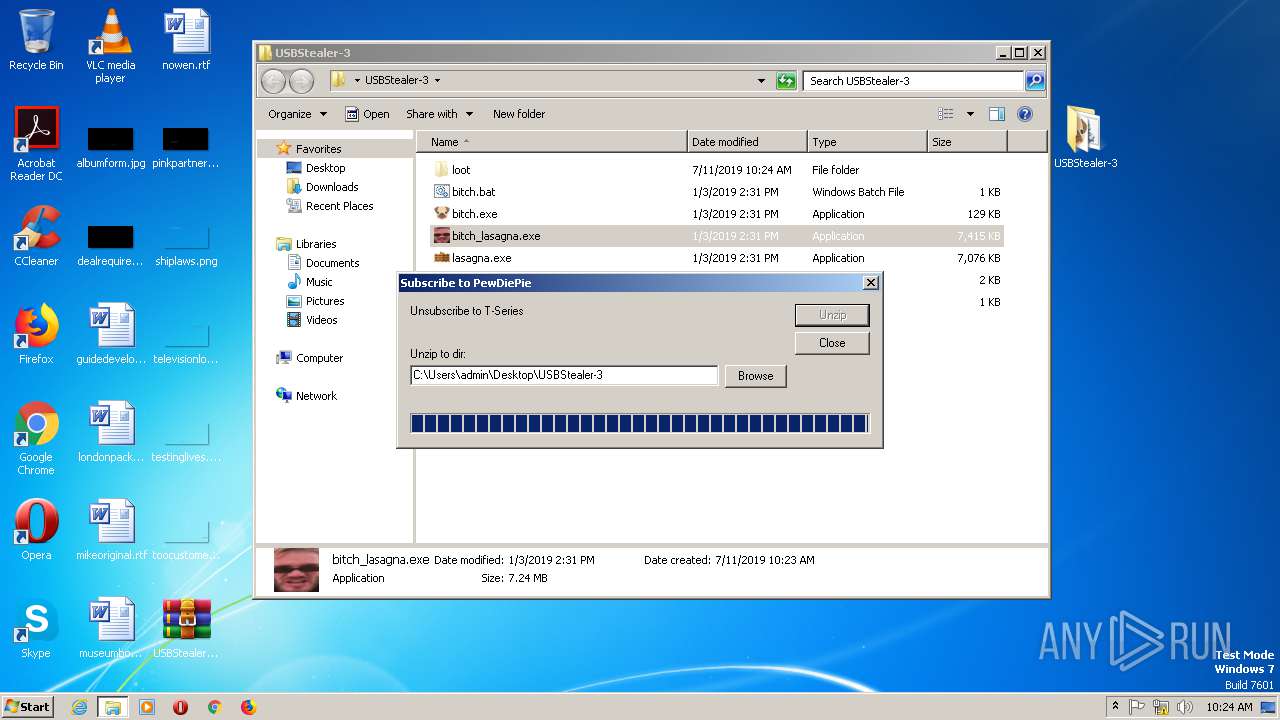The image size is (1280, 720).
Task: Click Action Center flag tray icon
Action: coord(1137,707)
